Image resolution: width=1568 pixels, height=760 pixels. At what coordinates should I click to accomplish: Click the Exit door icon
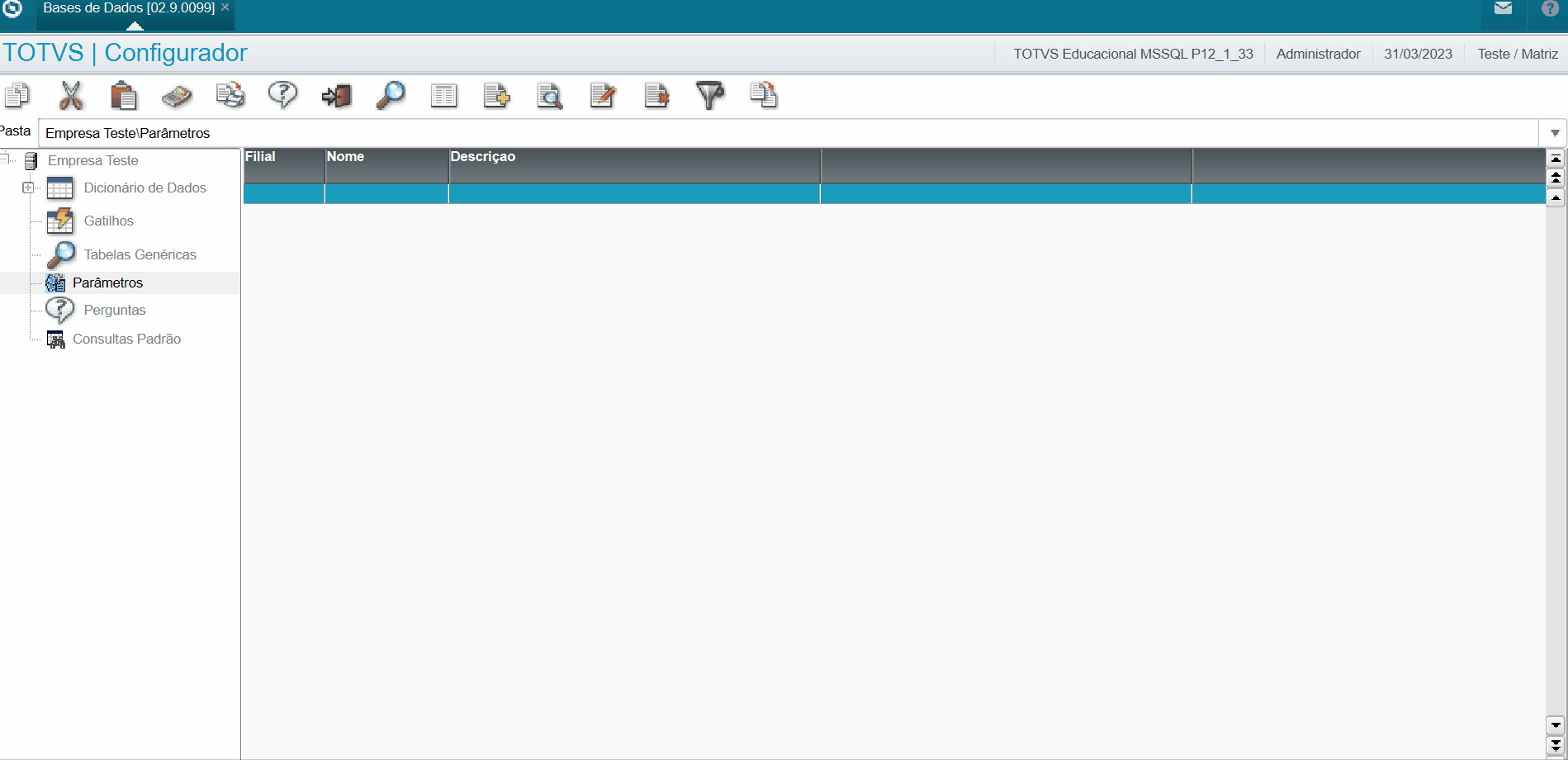coord(337,96)
